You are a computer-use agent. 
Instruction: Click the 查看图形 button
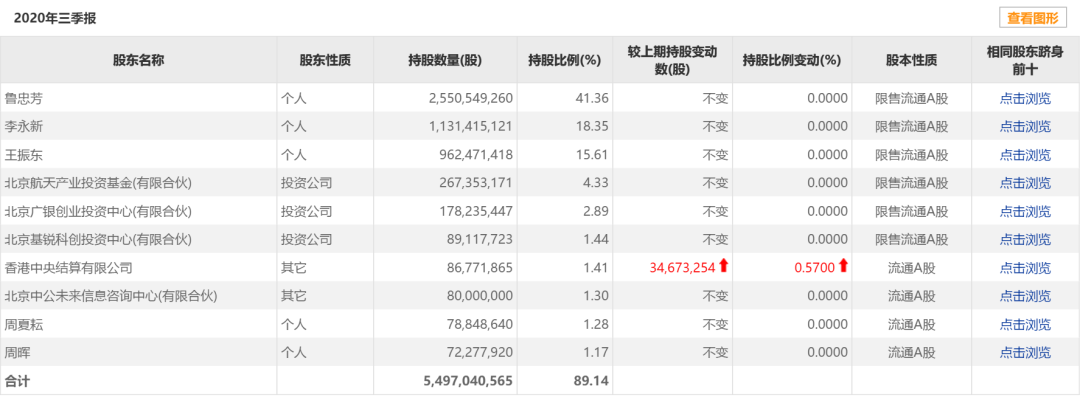(1032, 19)
